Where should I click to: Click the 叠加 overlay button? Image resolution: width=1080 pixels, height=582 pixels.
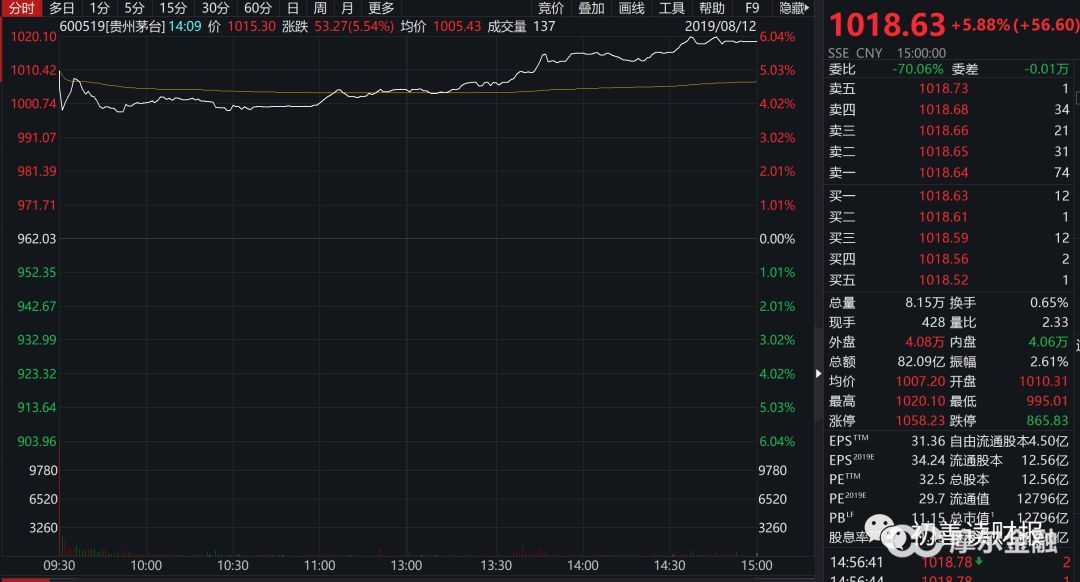point(591,8)
